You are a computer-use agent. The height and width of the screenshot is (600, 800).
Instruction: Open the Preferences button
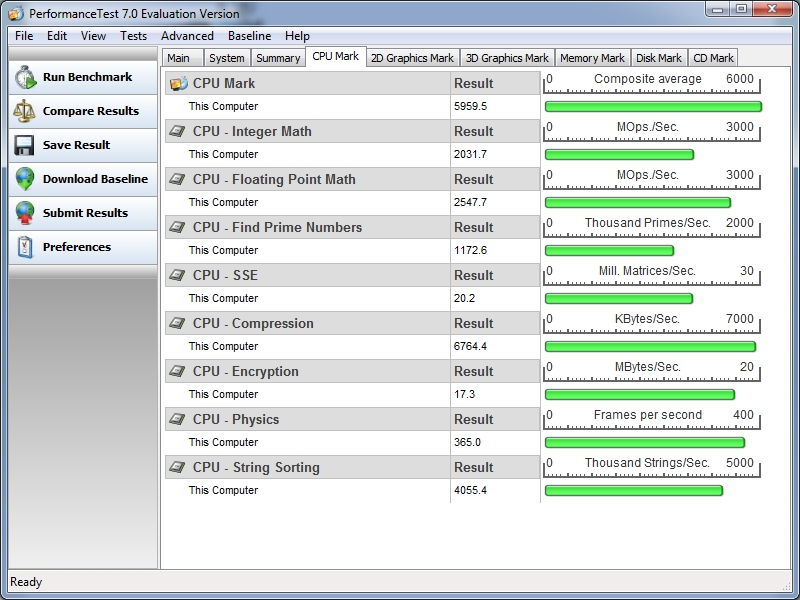pos(83,247)
